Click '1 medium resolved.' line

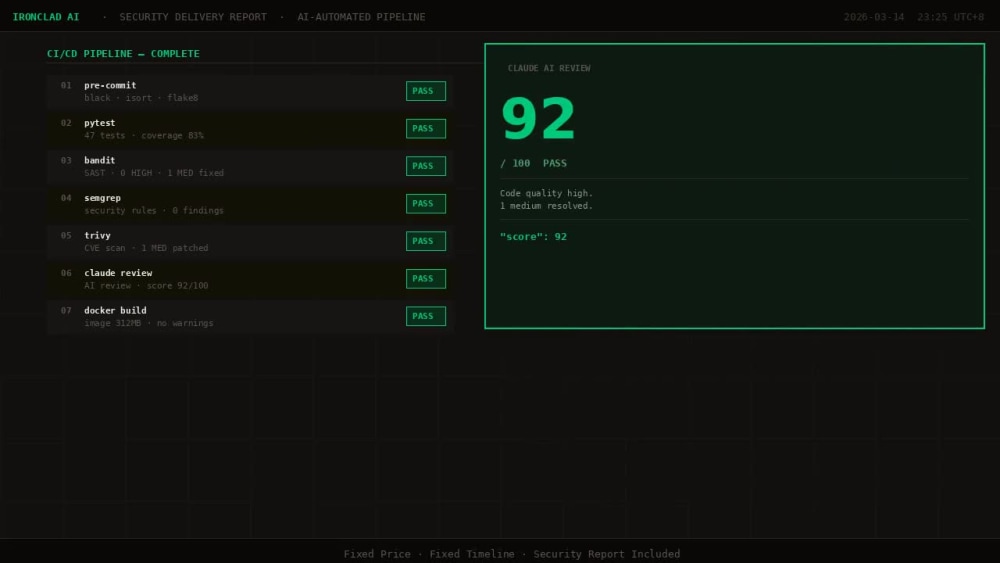[x=547, y=206]
